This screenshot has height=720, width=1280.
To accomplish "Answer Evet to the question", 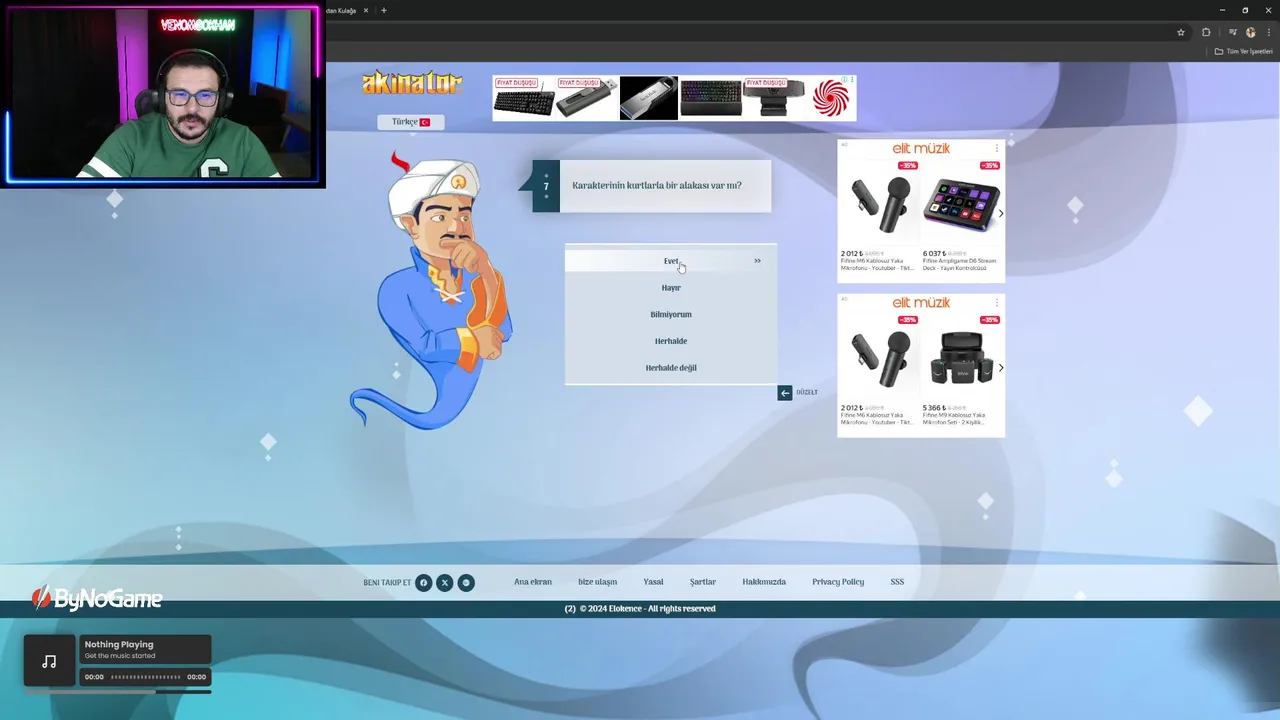I will pos(671,261).
